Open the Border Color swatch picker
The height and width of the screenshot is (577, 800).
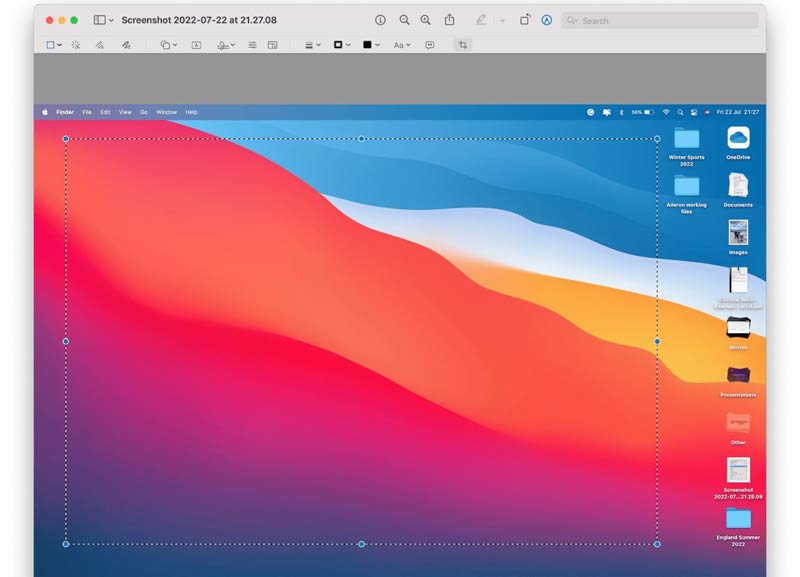tap(342, 45)
